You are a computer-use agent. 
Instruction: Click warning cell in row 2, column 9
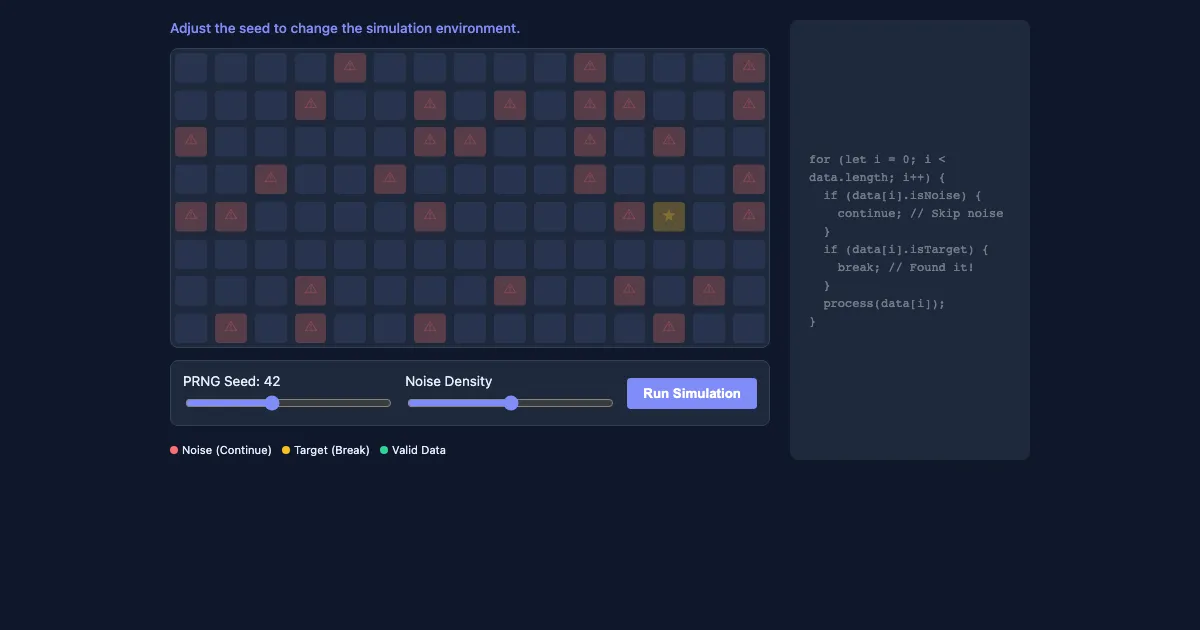click(510, 105)
